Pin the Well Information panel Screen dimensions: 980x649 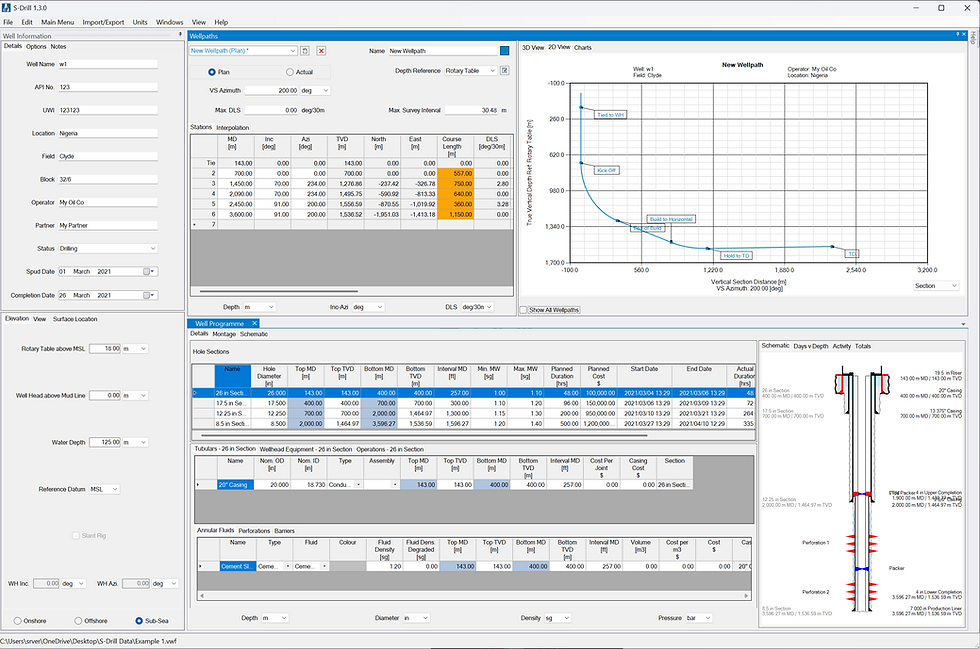click(x=181, y=34)
